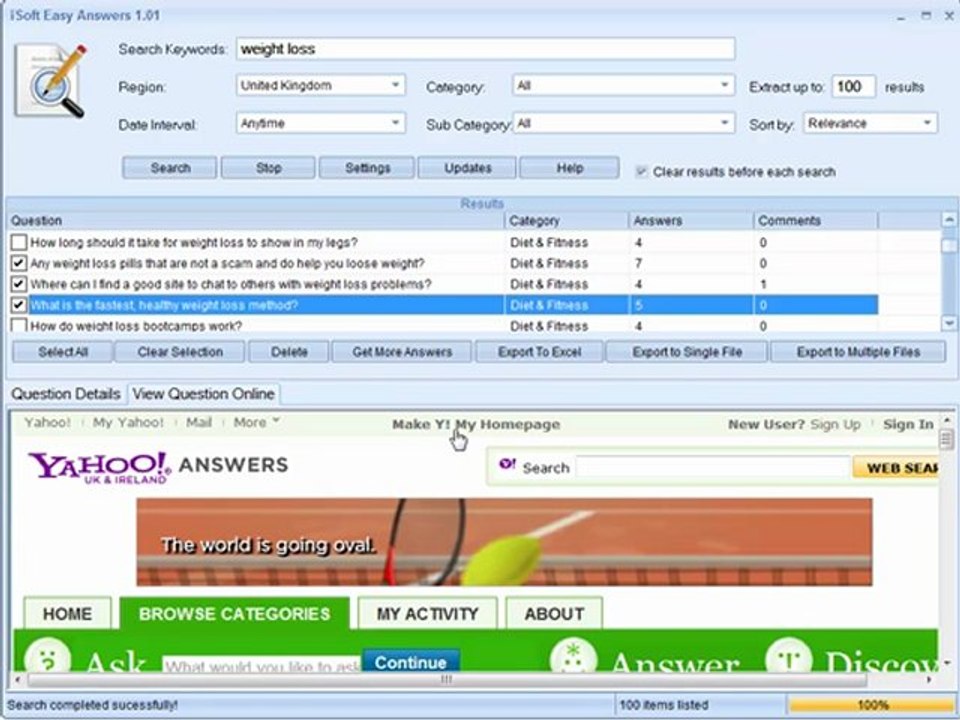Viewport: 960px width, 720px height.
Task: Open the ABOUT tab on Yahoo Answers
Action: pos(554,613)
